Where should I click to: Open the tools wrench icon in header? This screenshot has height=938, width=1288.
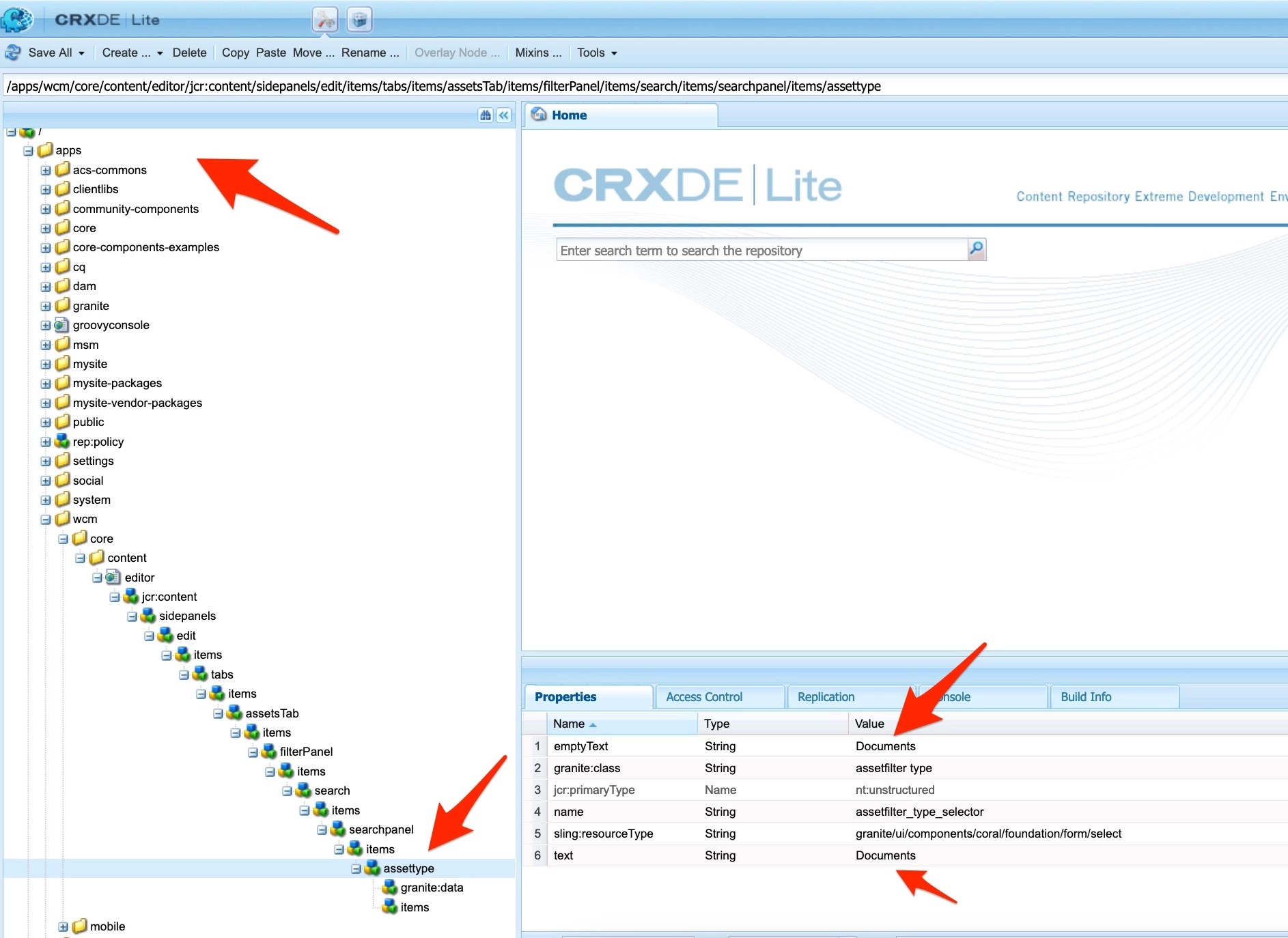(x=326, y=20)
